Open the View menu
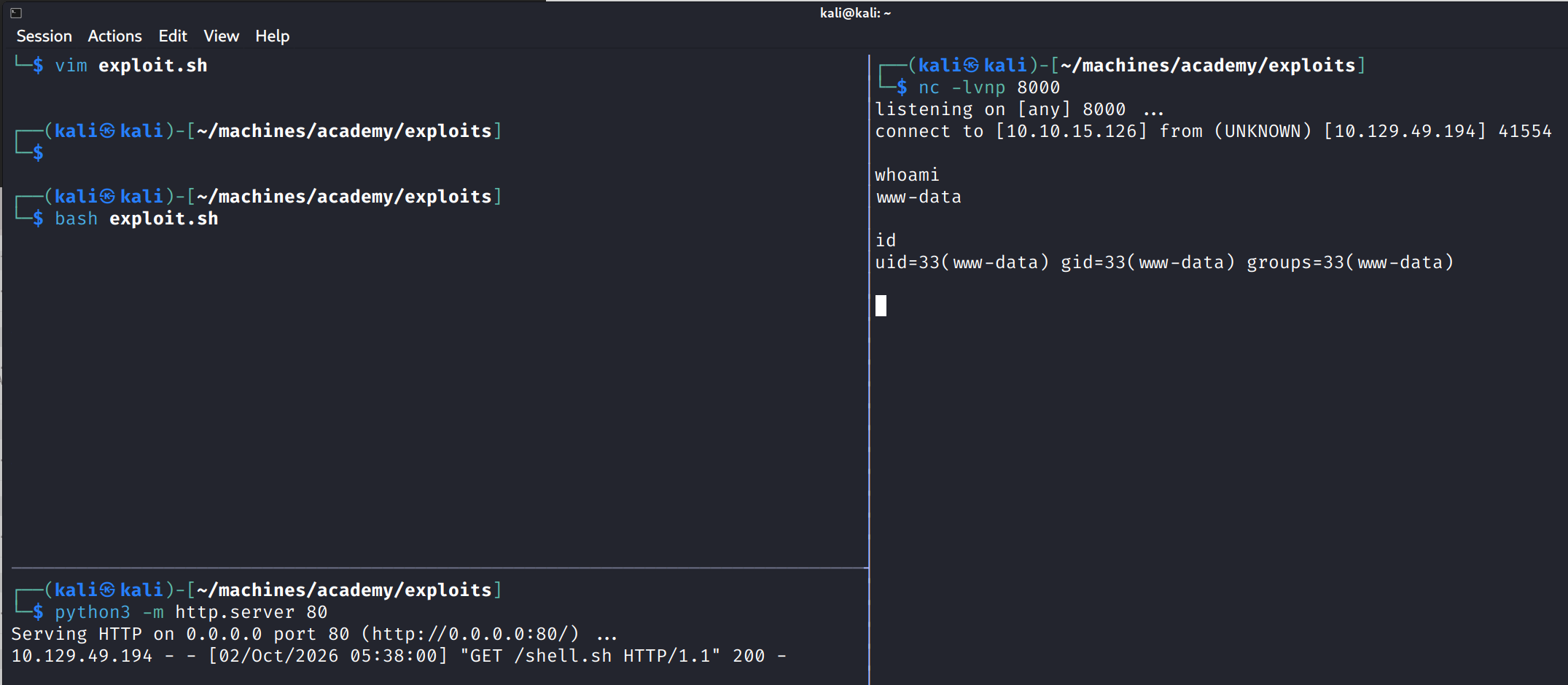 [x=221, y=36]
